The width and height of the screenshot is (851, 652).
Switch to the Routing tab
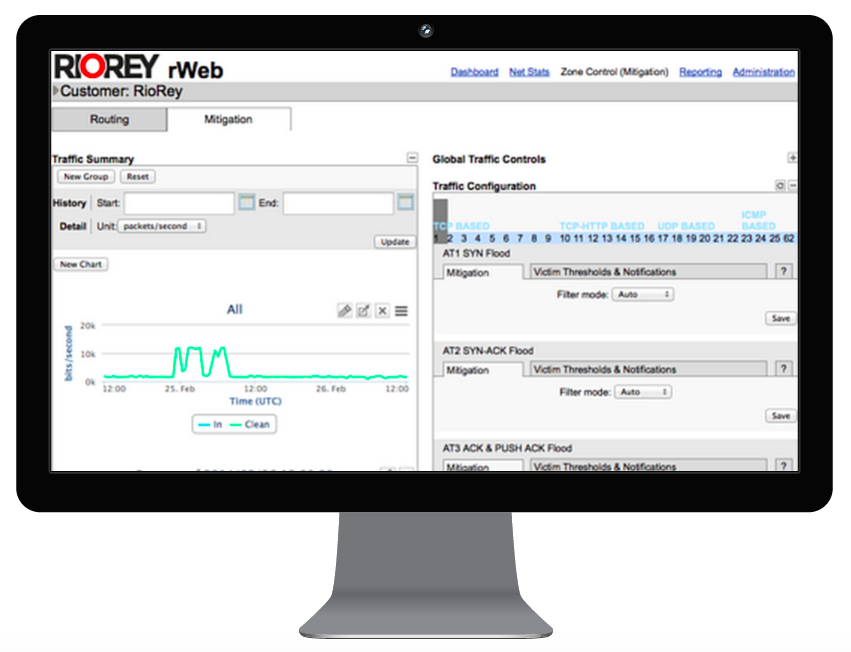(108, 119)
